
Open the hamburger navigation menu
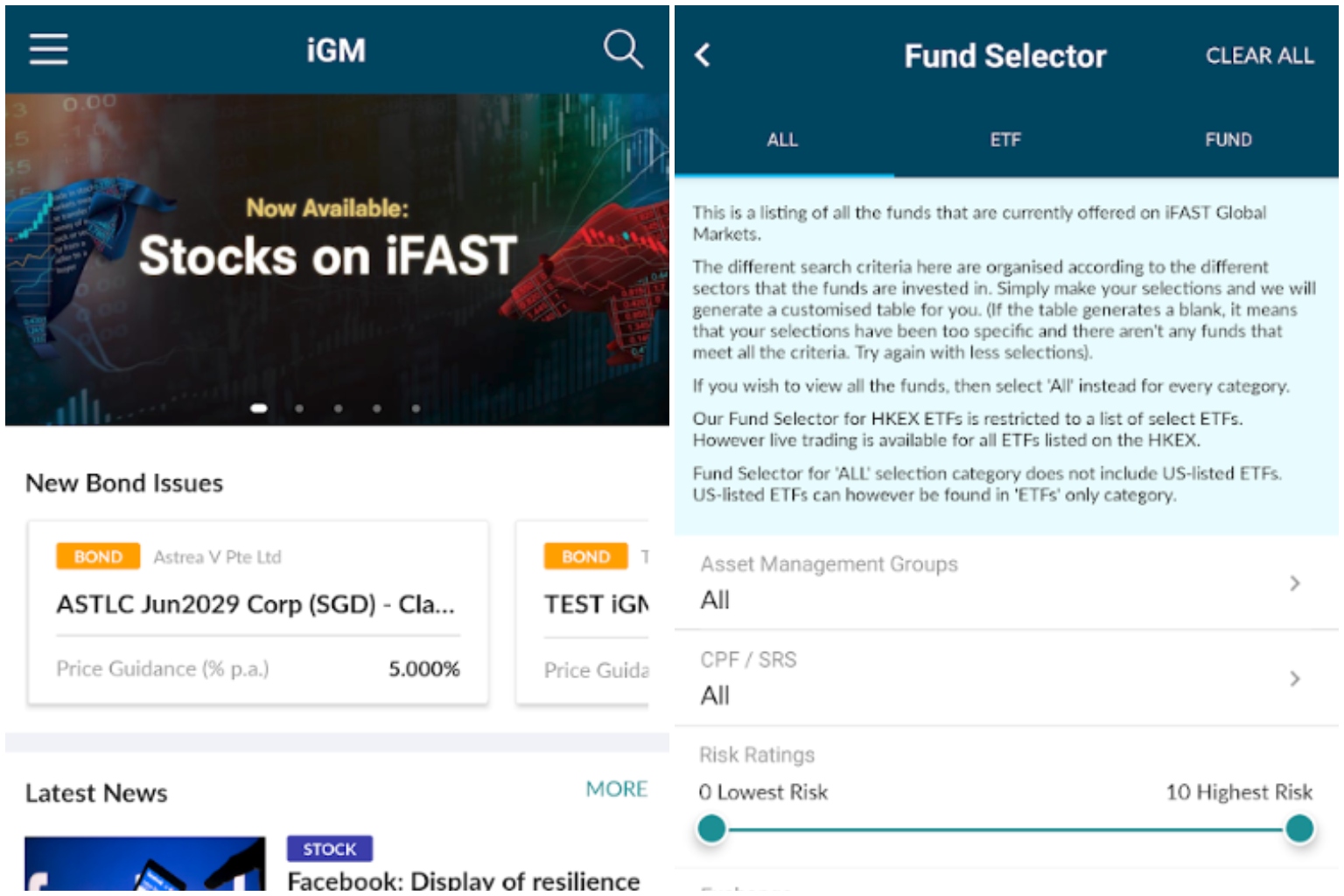pos(48,50)
